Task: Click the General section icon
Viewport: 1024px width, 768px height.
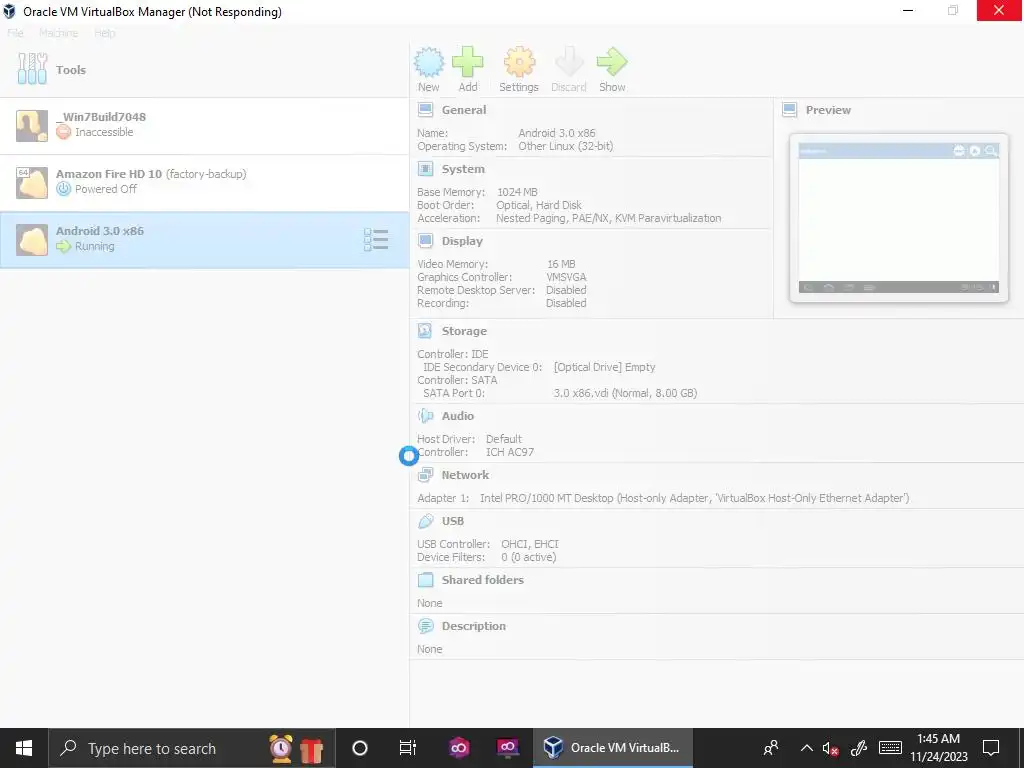Action: click(425, 110)
